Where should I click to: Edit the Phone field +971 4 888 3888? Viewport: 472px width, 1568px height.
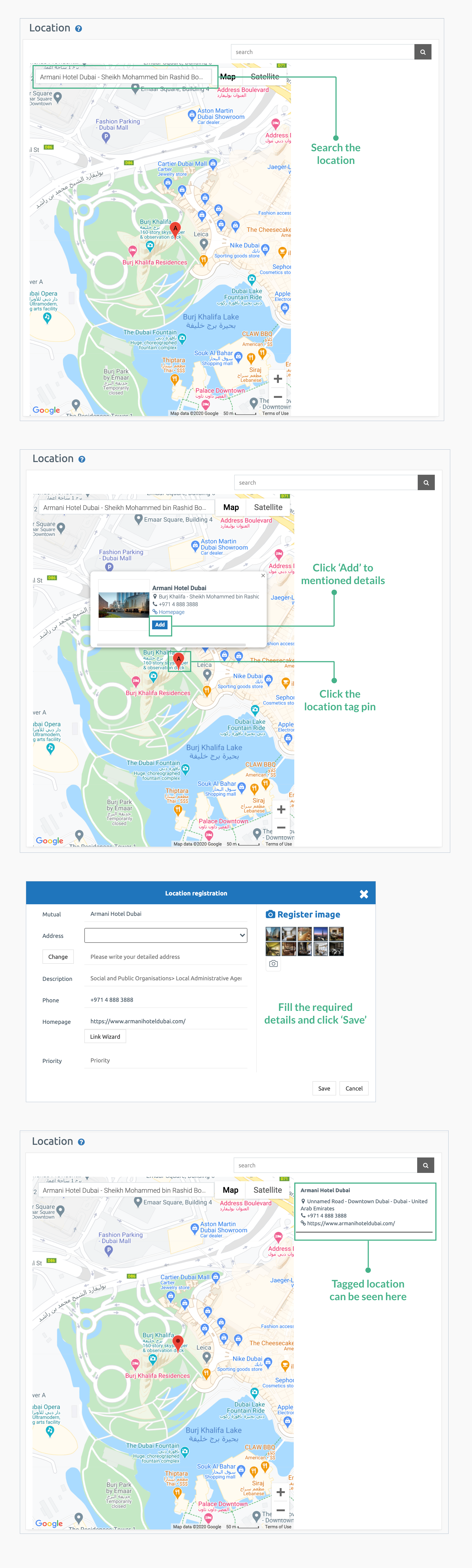point(166,1000)
